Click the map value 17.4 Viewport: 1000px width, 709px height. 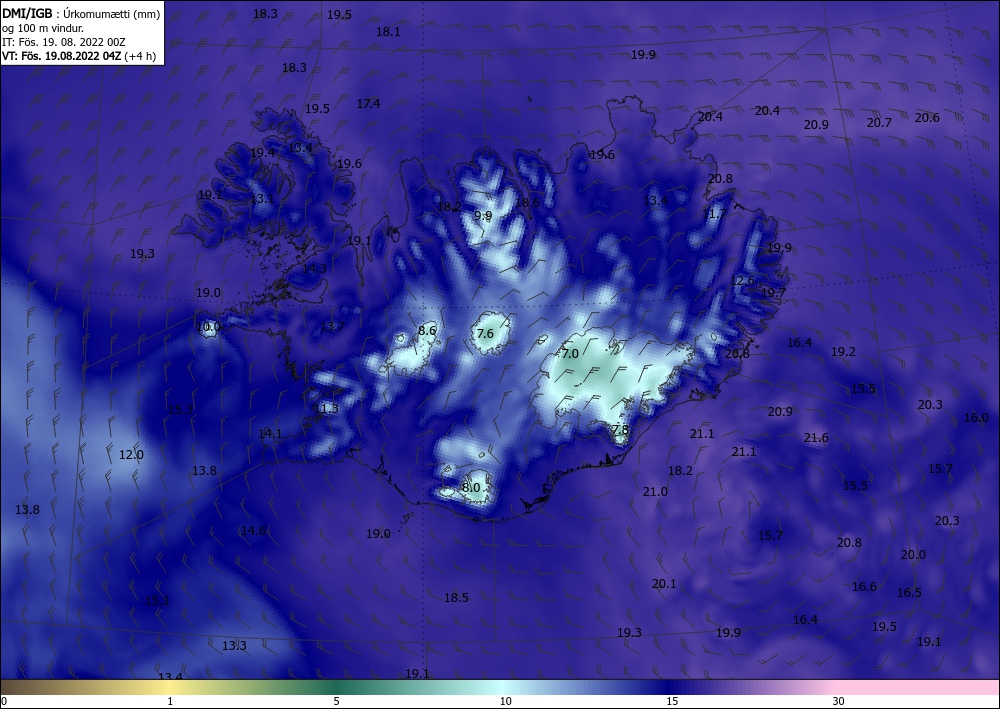368,103
